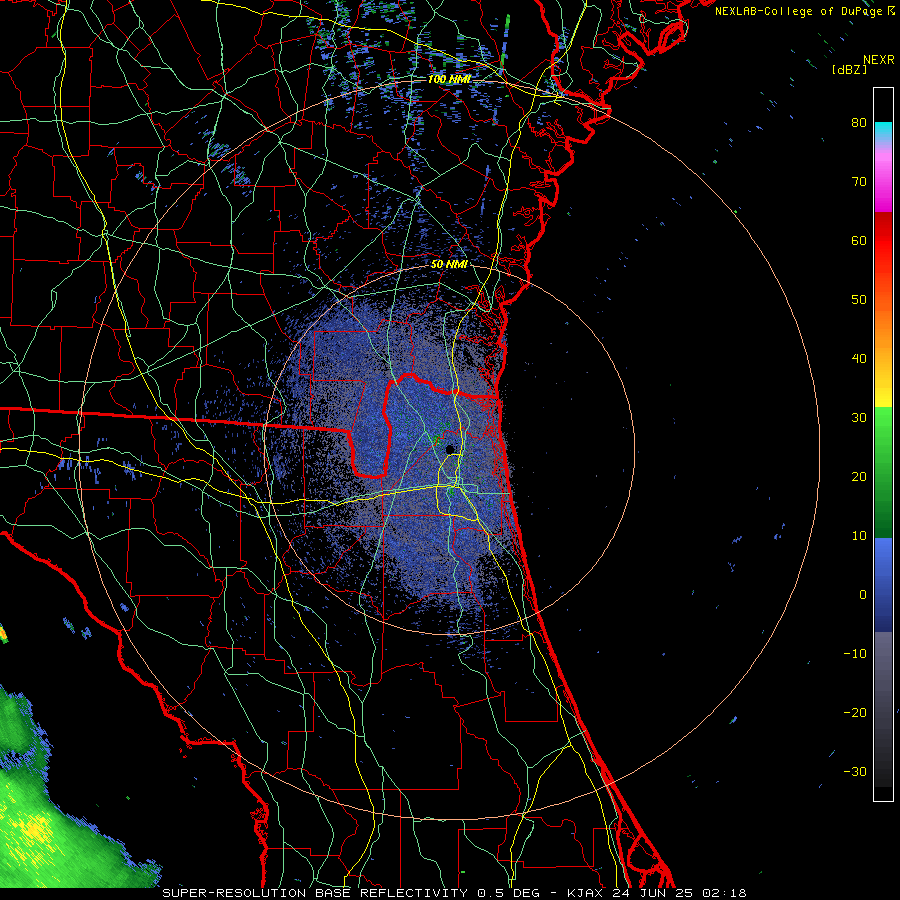Screen dimensions: 900x900
Task: Click the 50 value on the dBZ scale
Action: click(x=859, y=300)
